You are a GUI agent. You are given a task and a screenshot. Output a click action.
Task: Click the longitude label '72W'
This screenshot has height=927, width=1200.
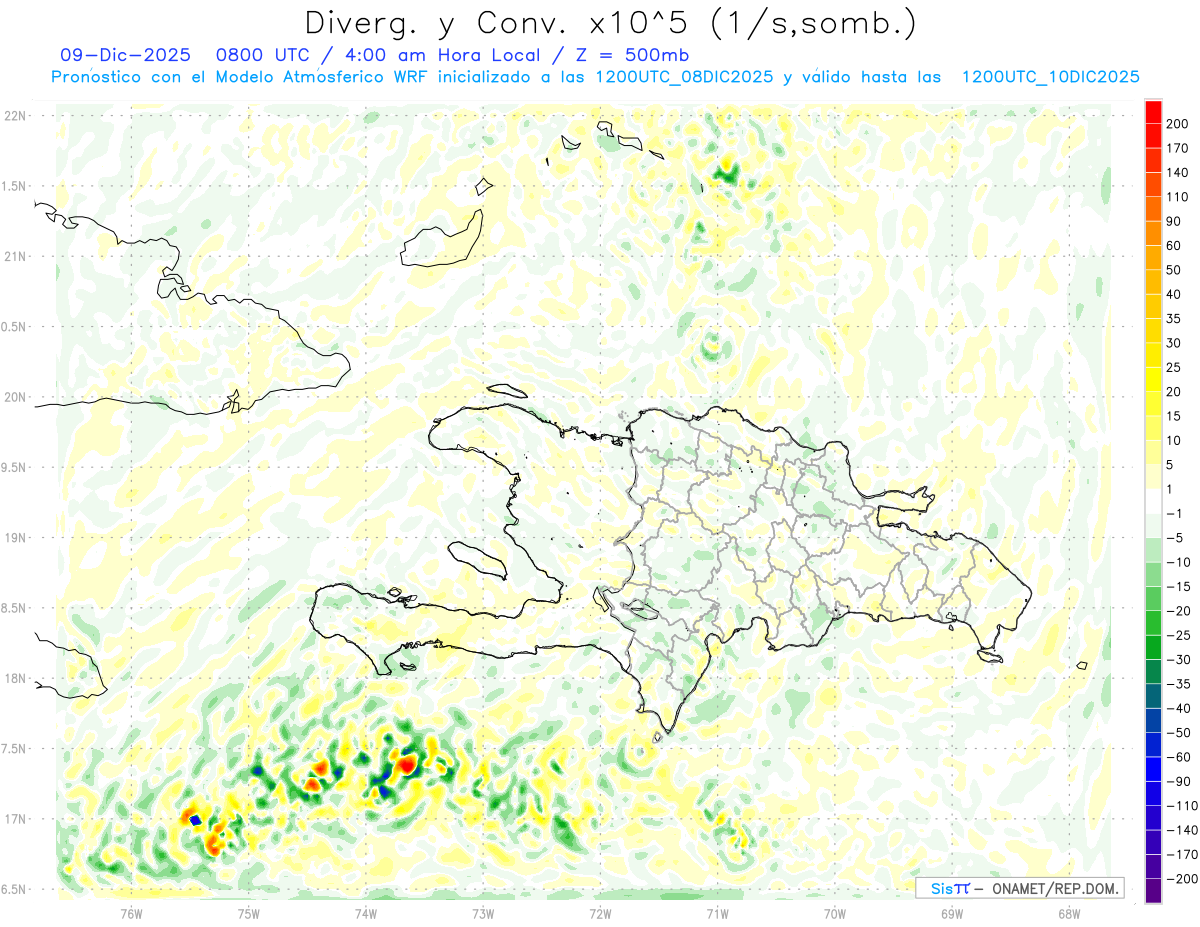tap(600, 913)
